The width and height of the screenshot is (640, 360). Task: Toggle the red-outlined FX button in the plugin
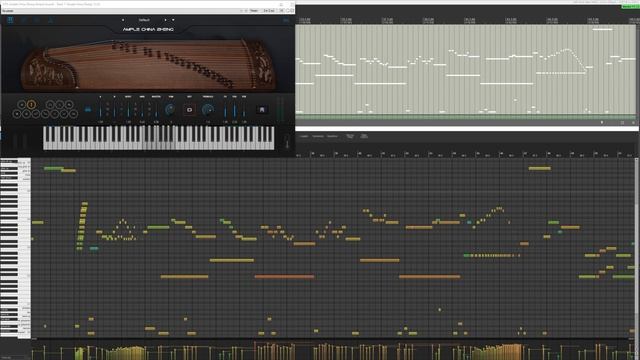[189, 110]
